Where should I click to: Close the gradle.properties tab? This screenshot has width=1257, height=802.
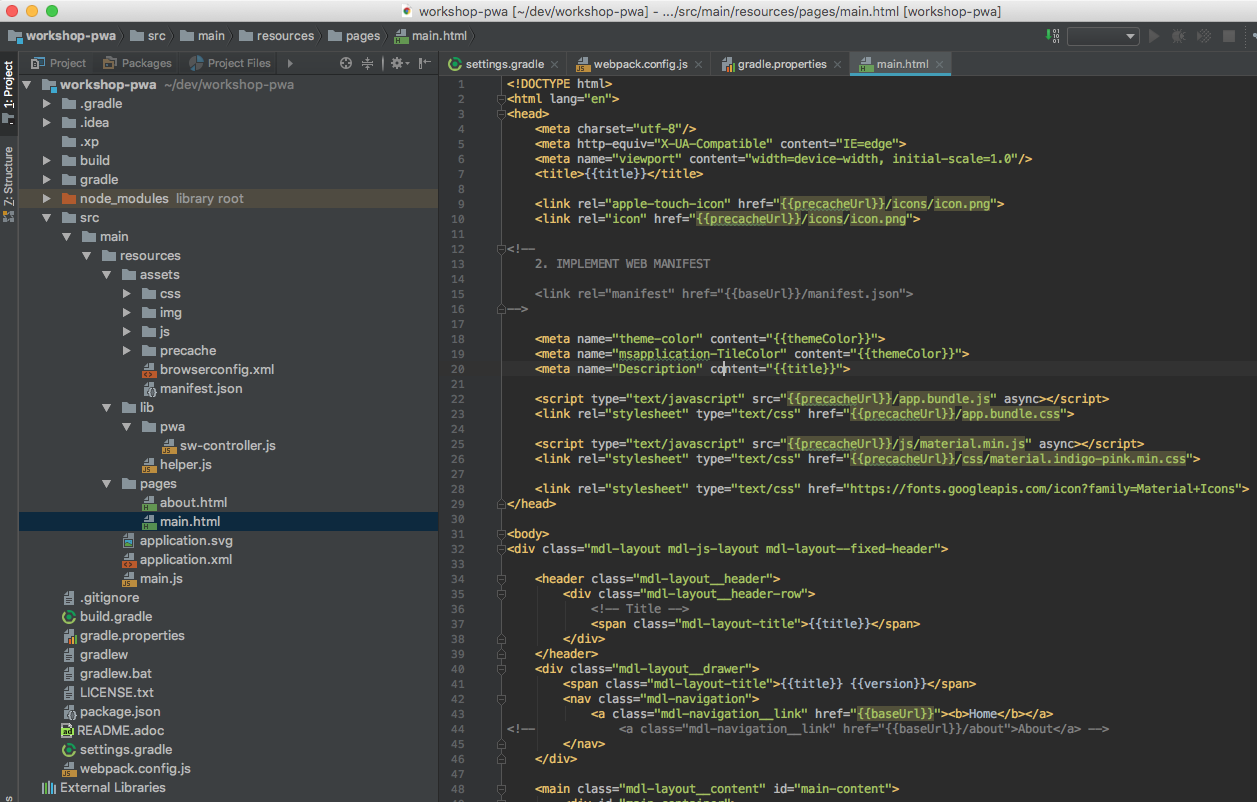point(838,64)
